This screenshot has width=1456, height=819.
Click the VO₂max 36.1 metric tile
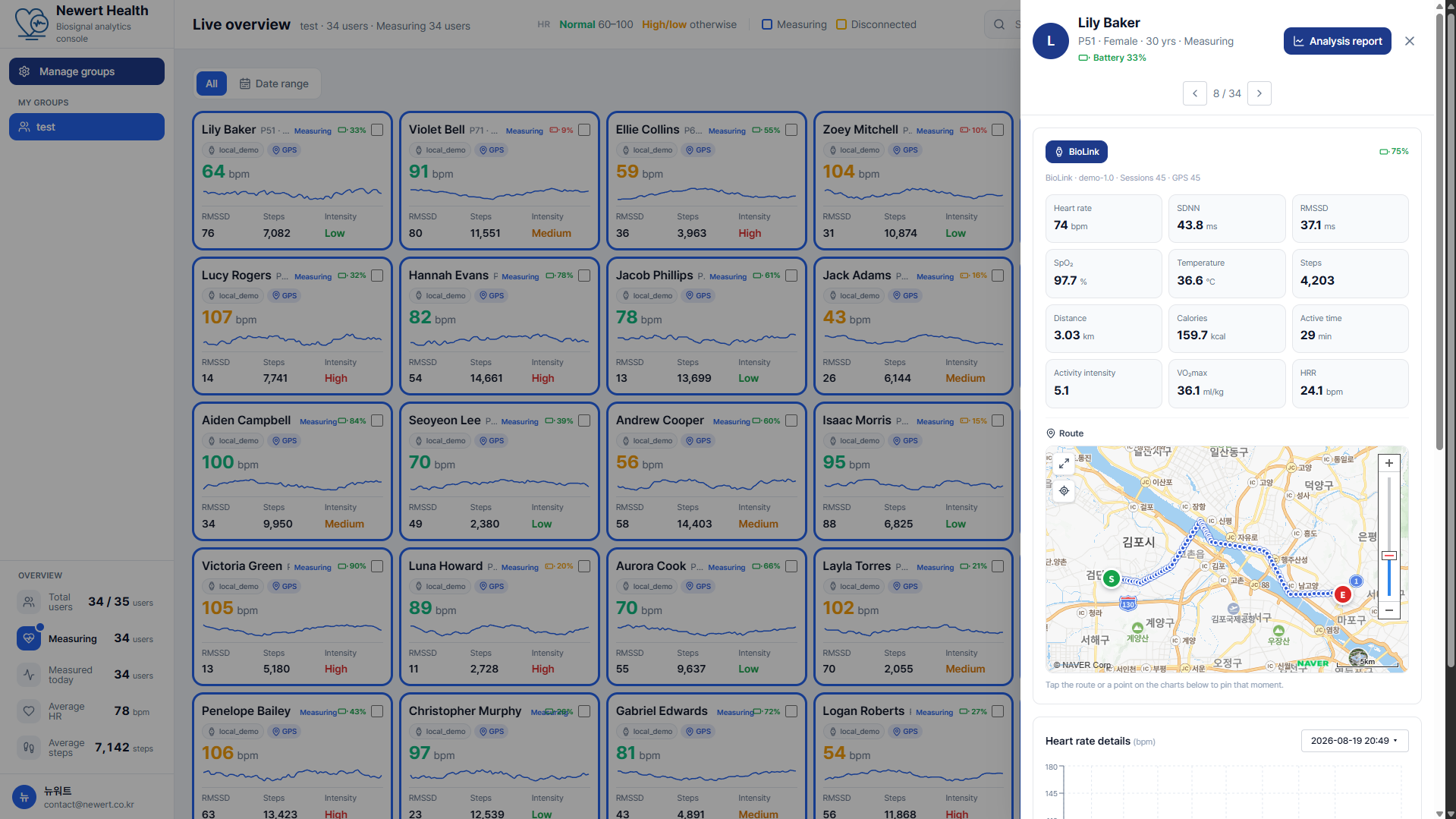[x=1227, y=383]
